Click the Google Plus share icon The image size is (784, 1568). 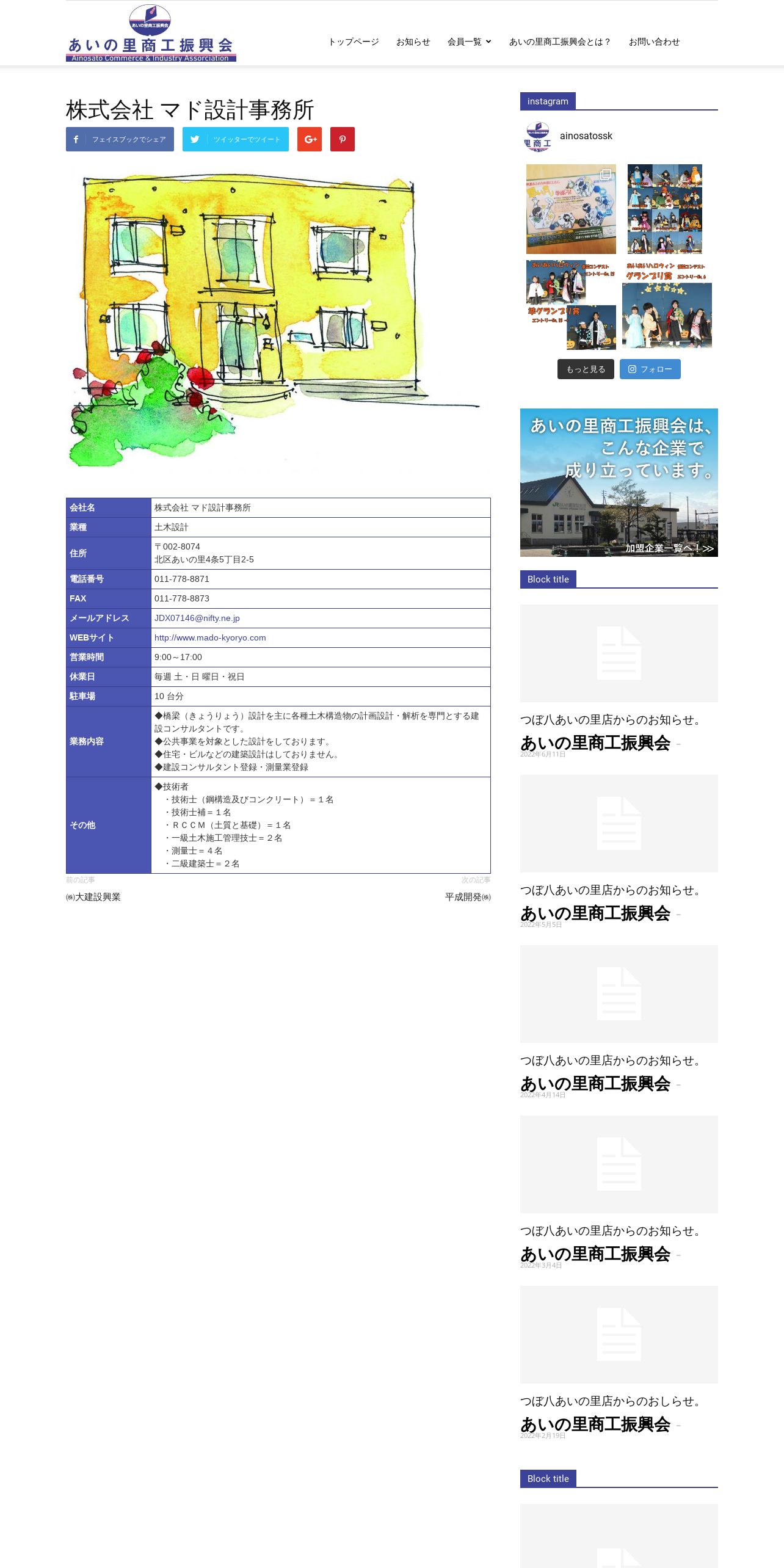310,139
